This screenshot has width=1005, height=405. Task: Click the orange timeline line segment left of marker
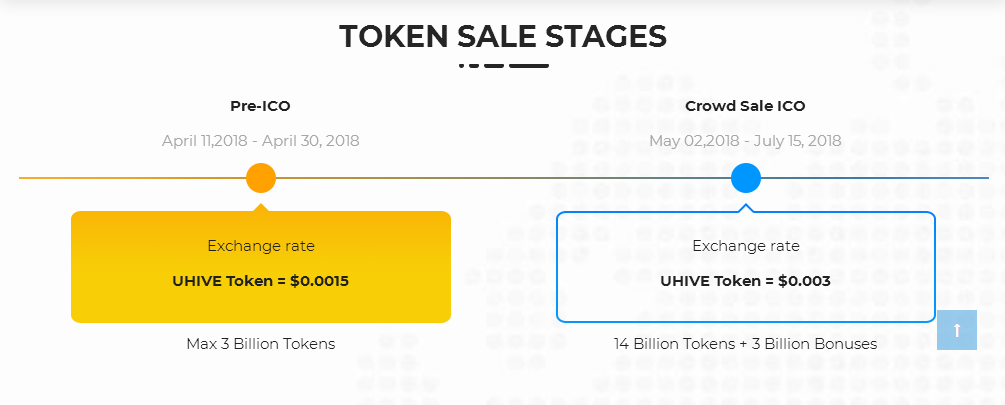[x=132, y=178]
